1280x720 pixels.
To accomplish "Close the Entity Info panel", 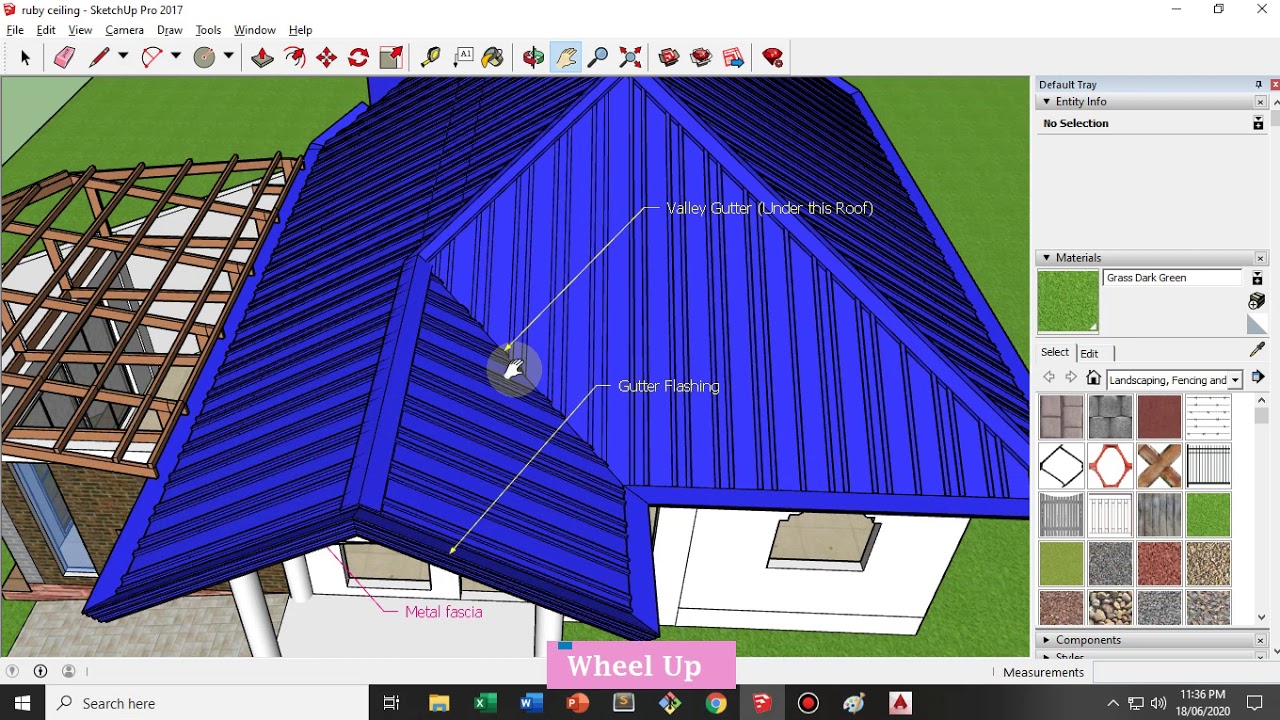I will coord(1260,102).
